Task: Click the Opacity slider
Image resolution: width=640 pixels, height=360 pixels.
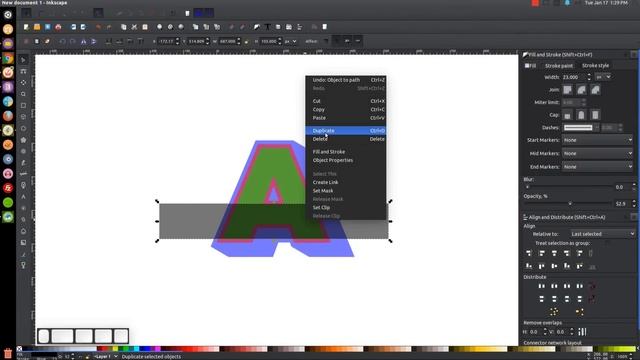Action: (x=569, y=203)
